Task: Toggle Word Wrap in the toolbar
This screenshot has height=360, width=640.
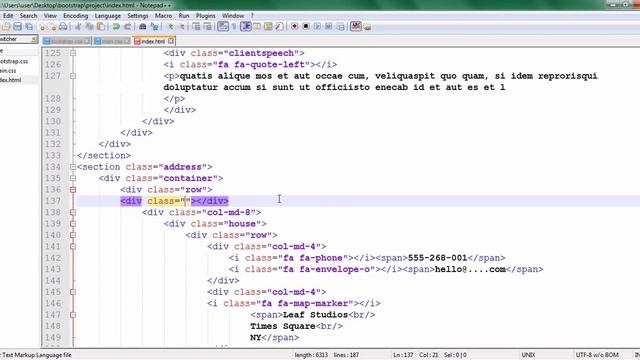Action: (x=223, y=27)
